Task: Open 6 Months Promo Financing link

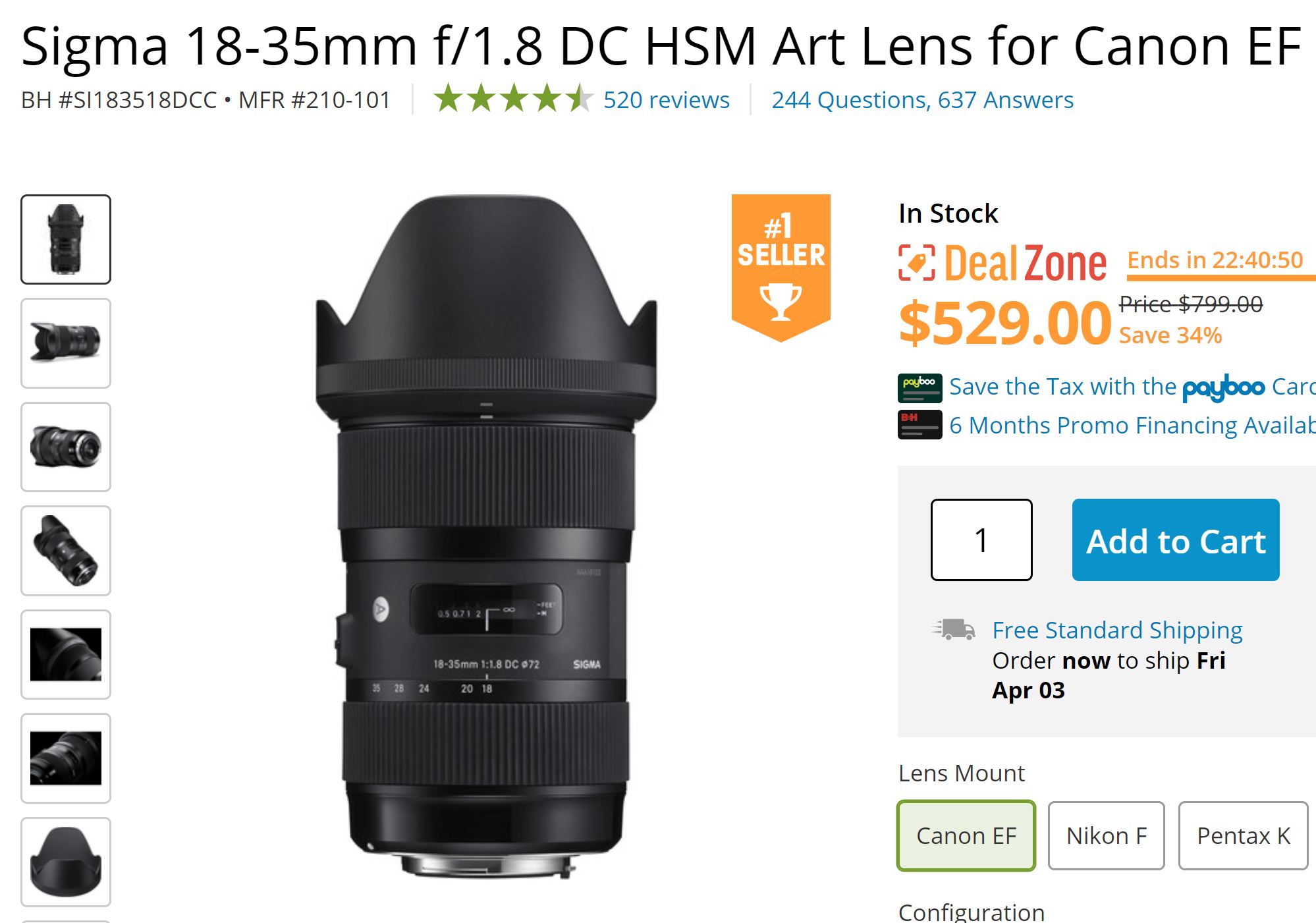Action: 1132,426
